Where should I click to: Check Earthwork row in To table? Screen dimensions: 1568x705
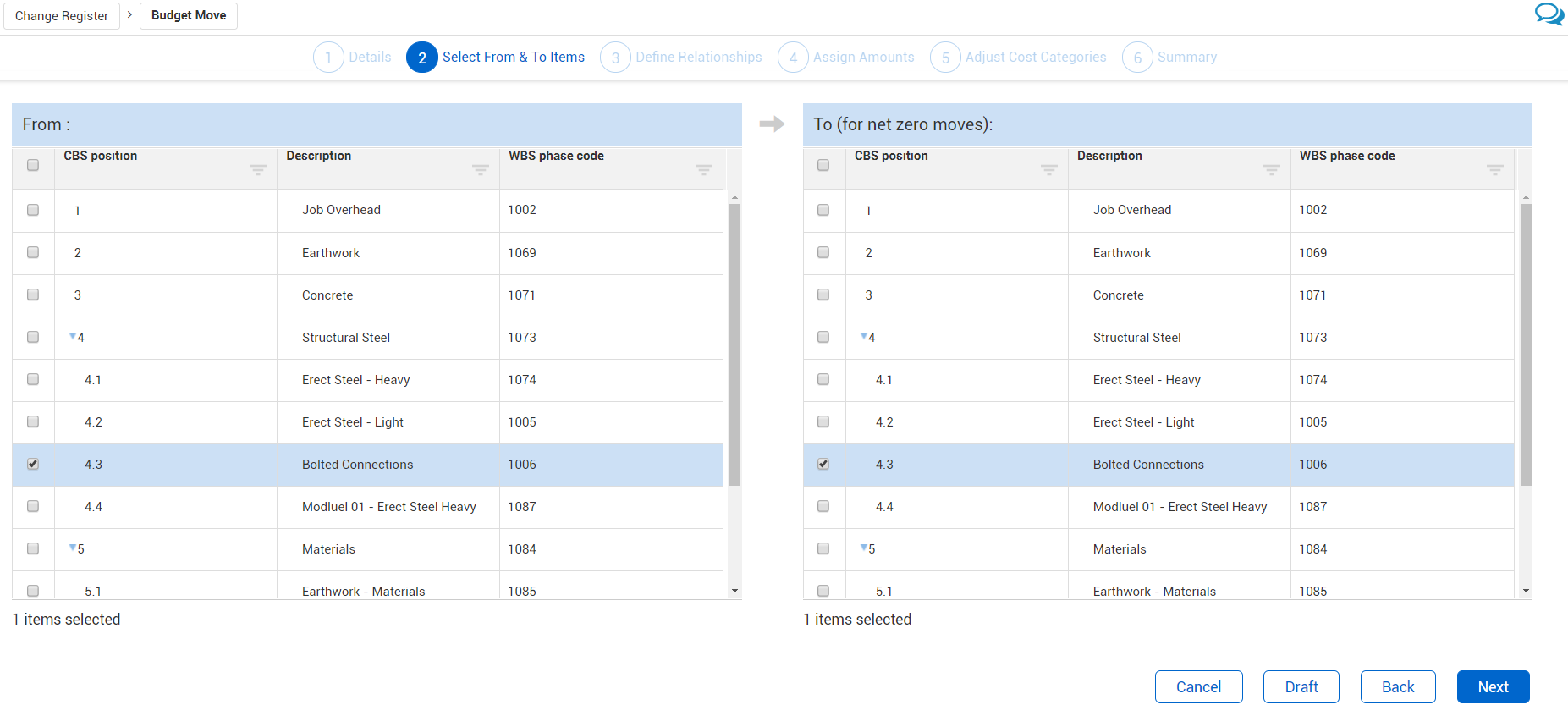[823, 252]
